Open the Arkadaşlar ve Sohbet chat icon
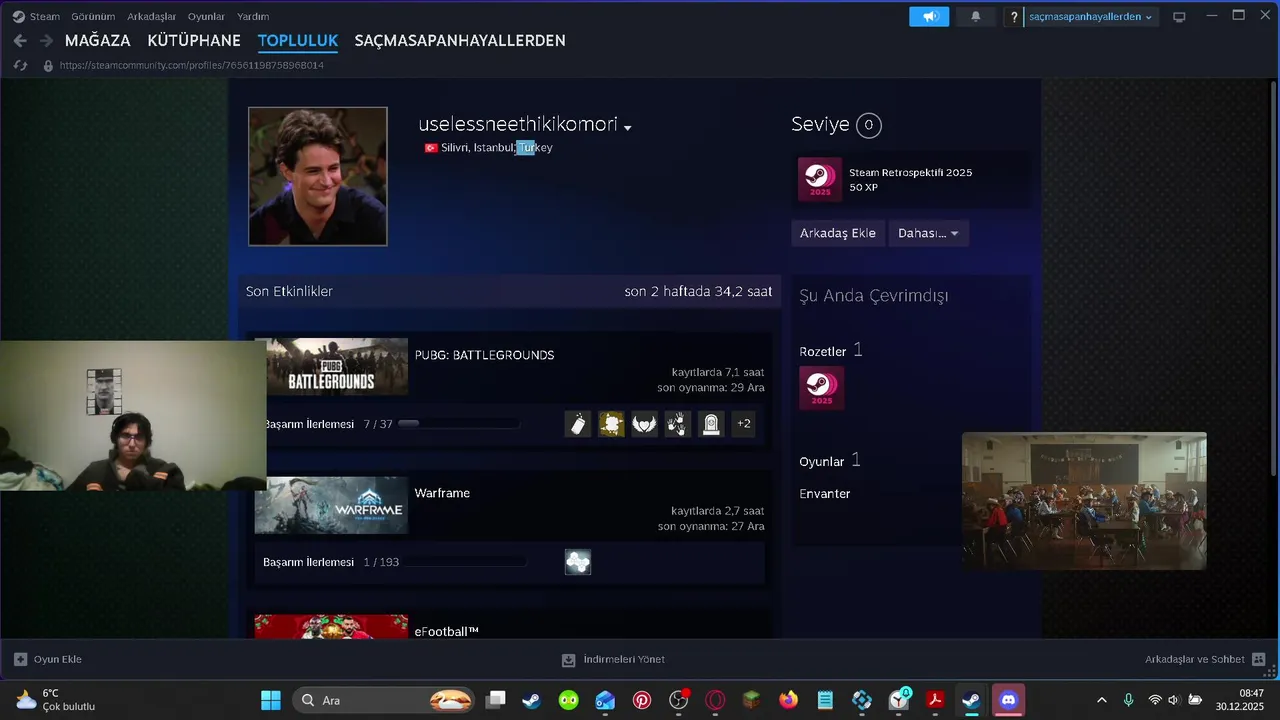 coord(1259,659)
